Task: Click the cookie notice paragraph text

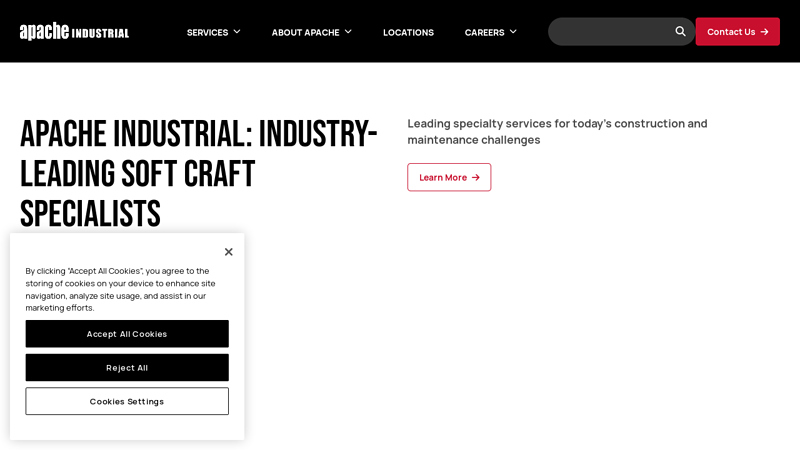Action: pyautogui.click(x=120, y=289)
